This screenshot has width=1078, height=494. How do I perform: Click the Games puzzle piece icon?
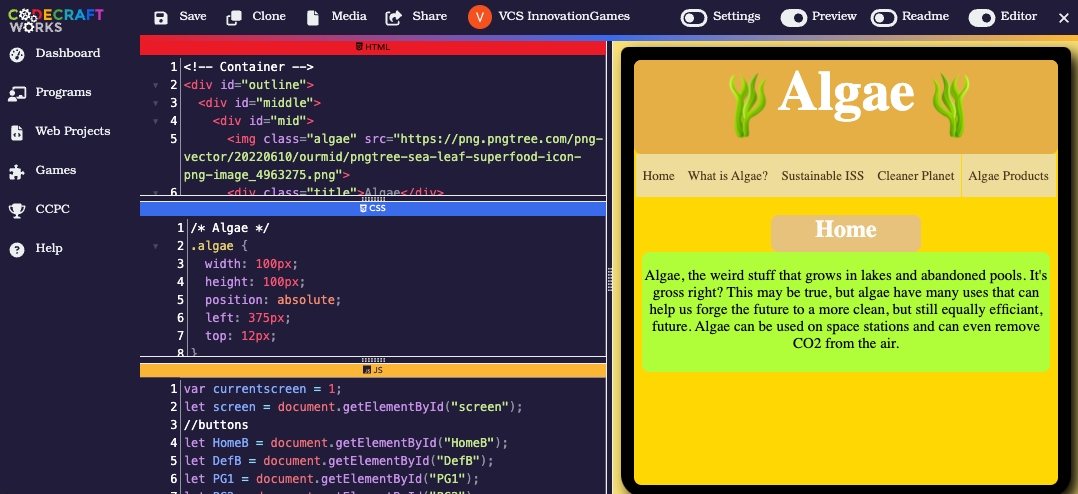coord(17,172)
